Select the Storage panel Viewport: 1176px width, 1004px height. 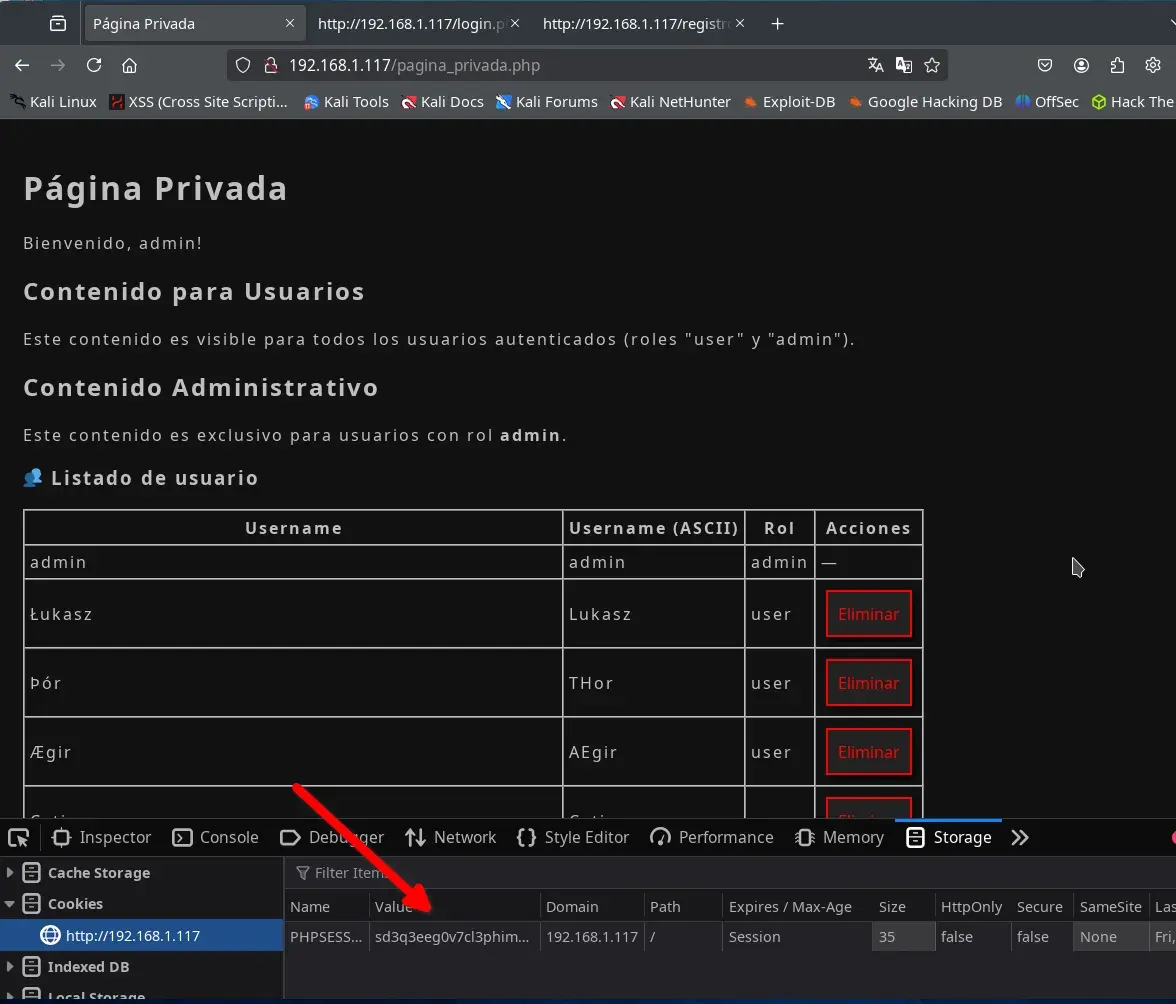point(949,838)
